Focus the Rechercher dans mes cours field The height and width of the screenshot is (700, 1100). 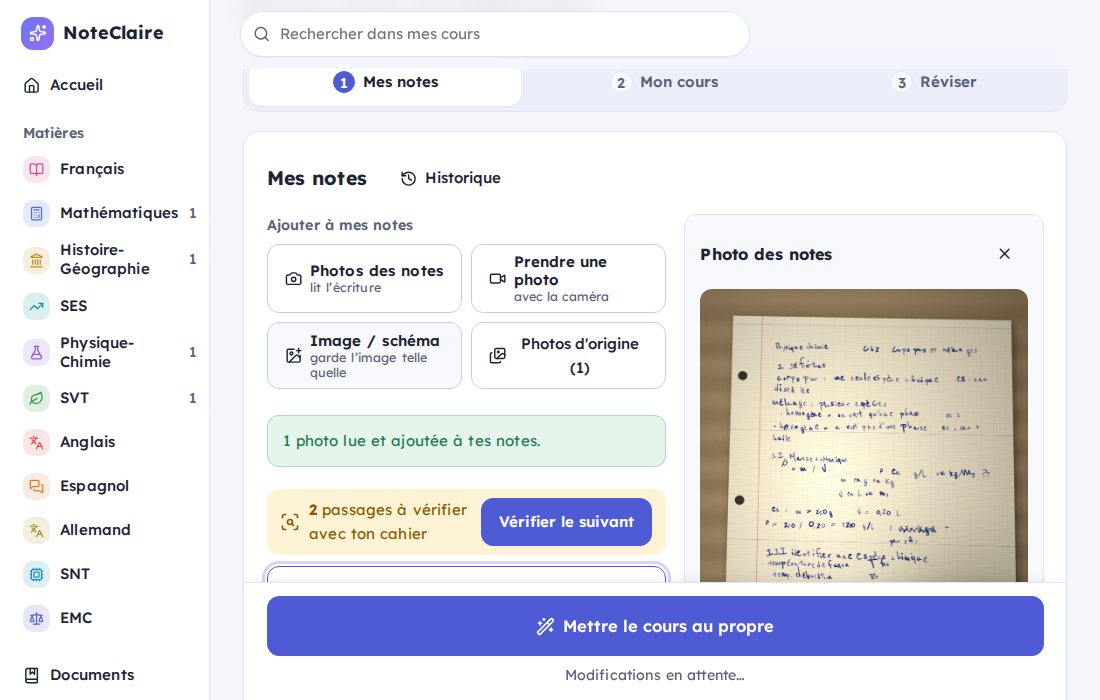point(495,34)
